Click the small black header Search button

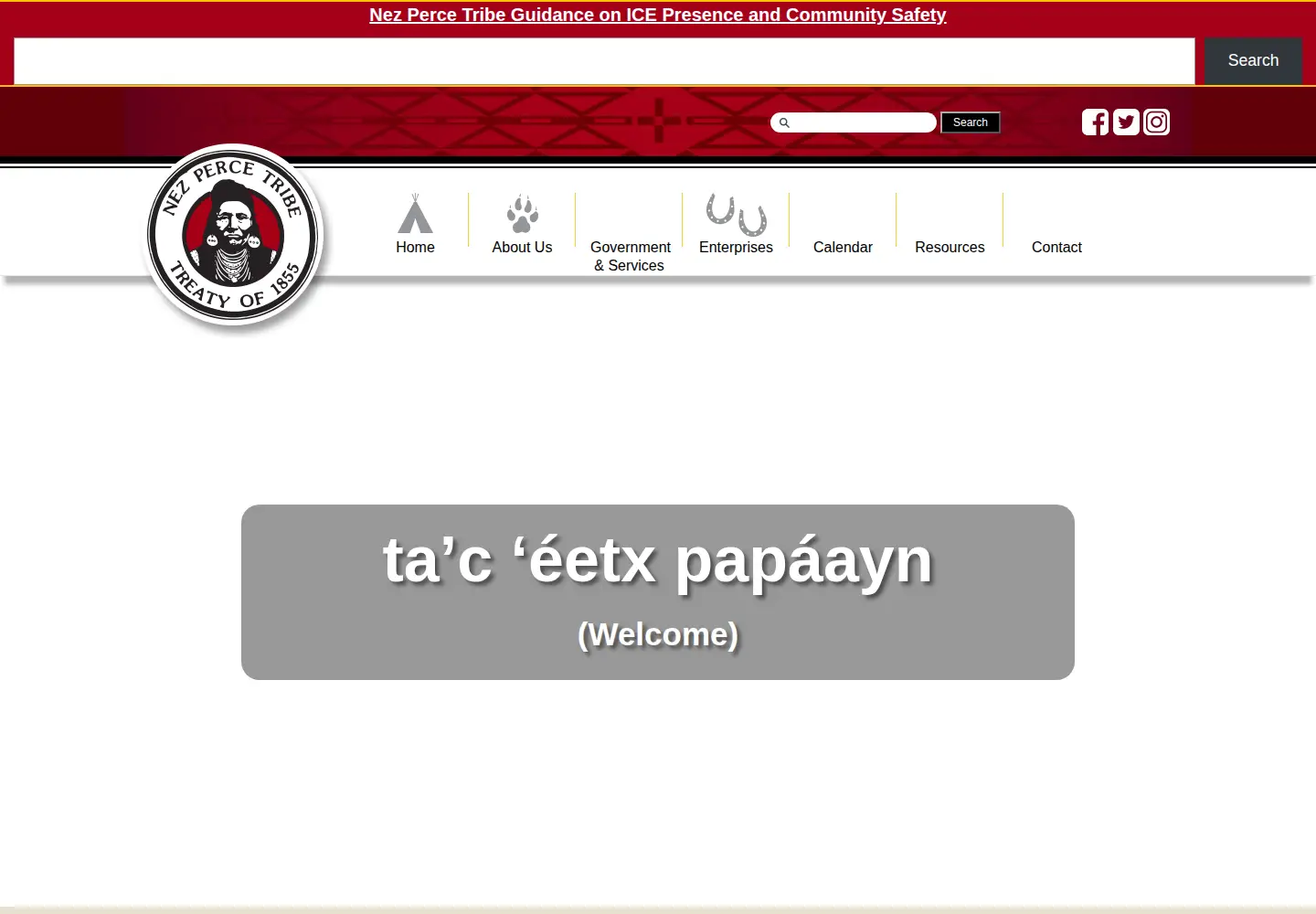tap(971, 122)
